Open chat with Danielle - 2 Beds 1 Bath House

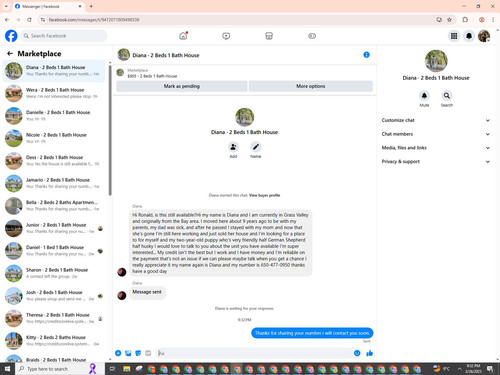click(x=54, y=116)
